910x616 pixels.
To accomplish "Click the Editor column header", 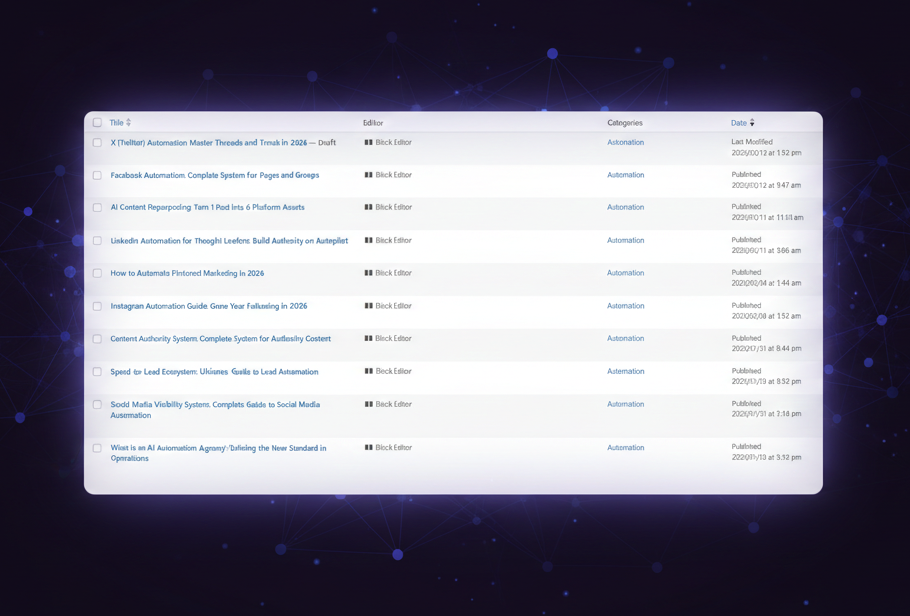I will [x=373, y=123].
